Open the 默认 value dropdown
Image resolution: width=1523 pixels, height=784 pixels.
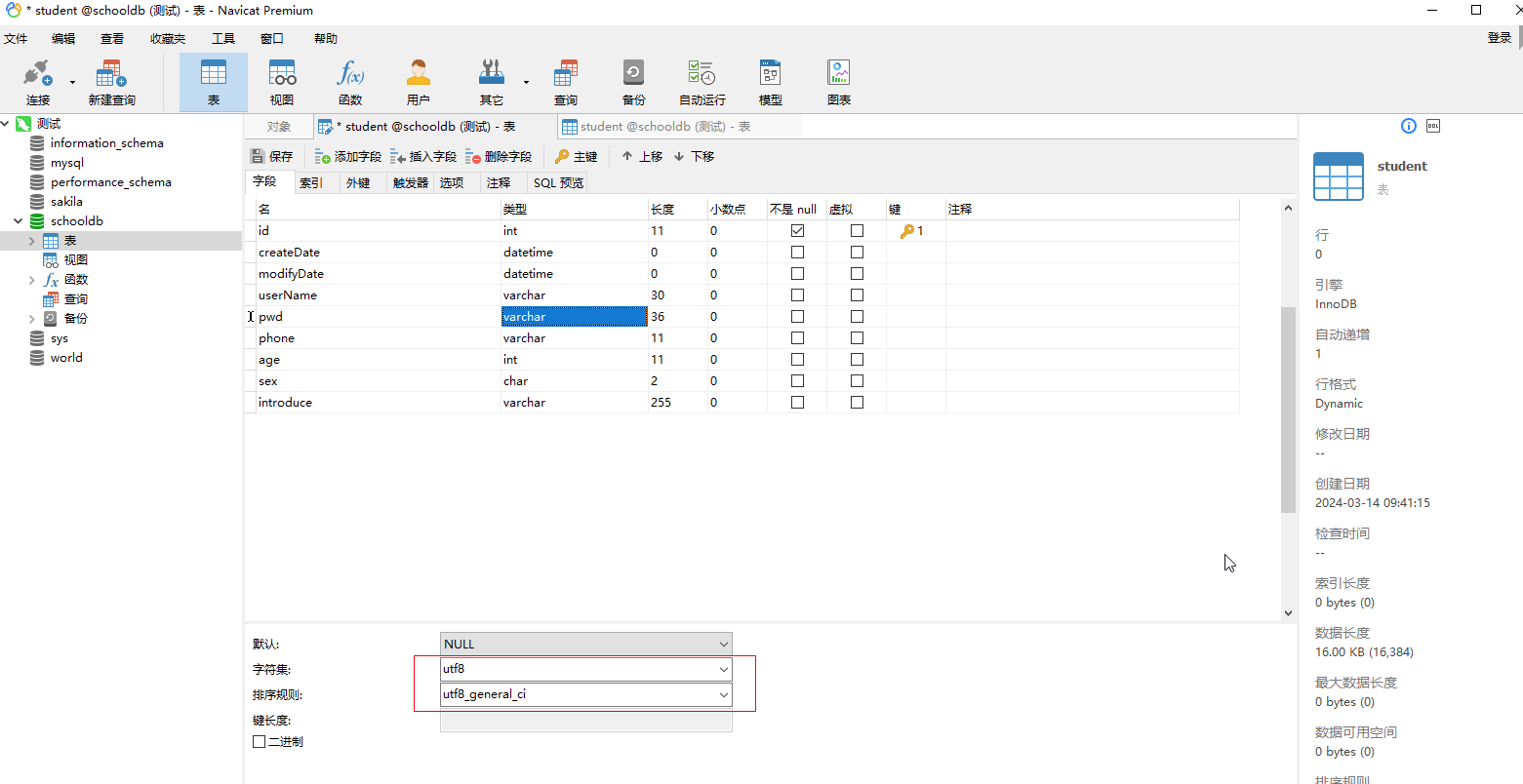722,644
